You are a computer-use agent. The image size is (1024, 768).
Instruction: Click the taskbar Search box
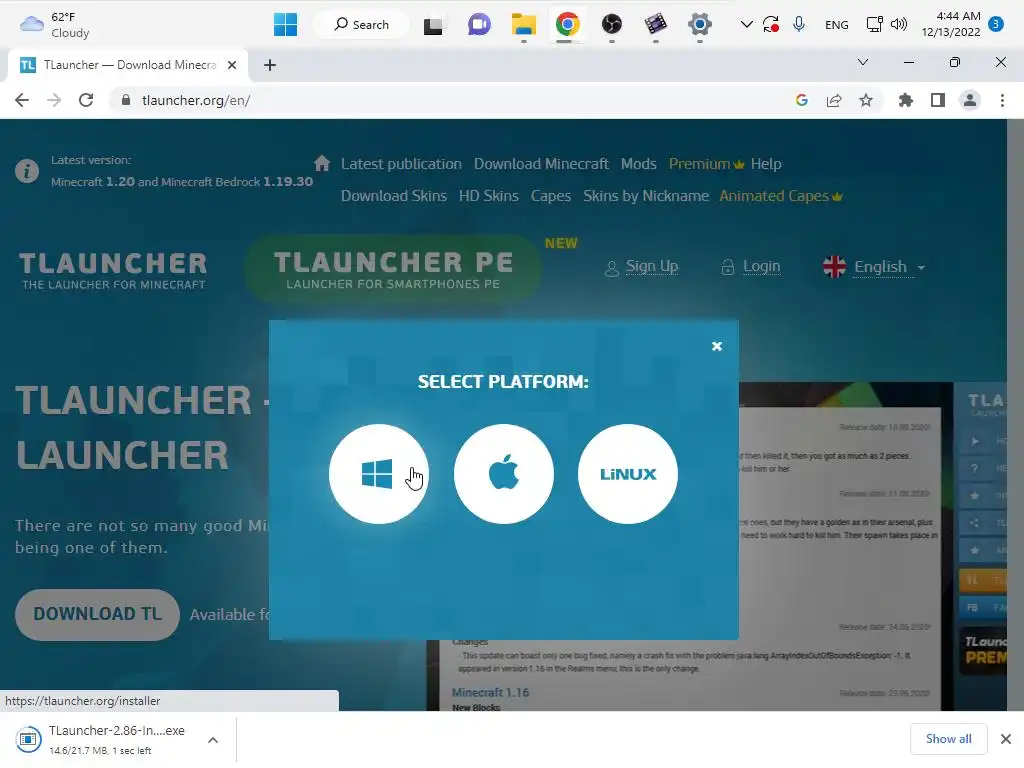[361, 25]
